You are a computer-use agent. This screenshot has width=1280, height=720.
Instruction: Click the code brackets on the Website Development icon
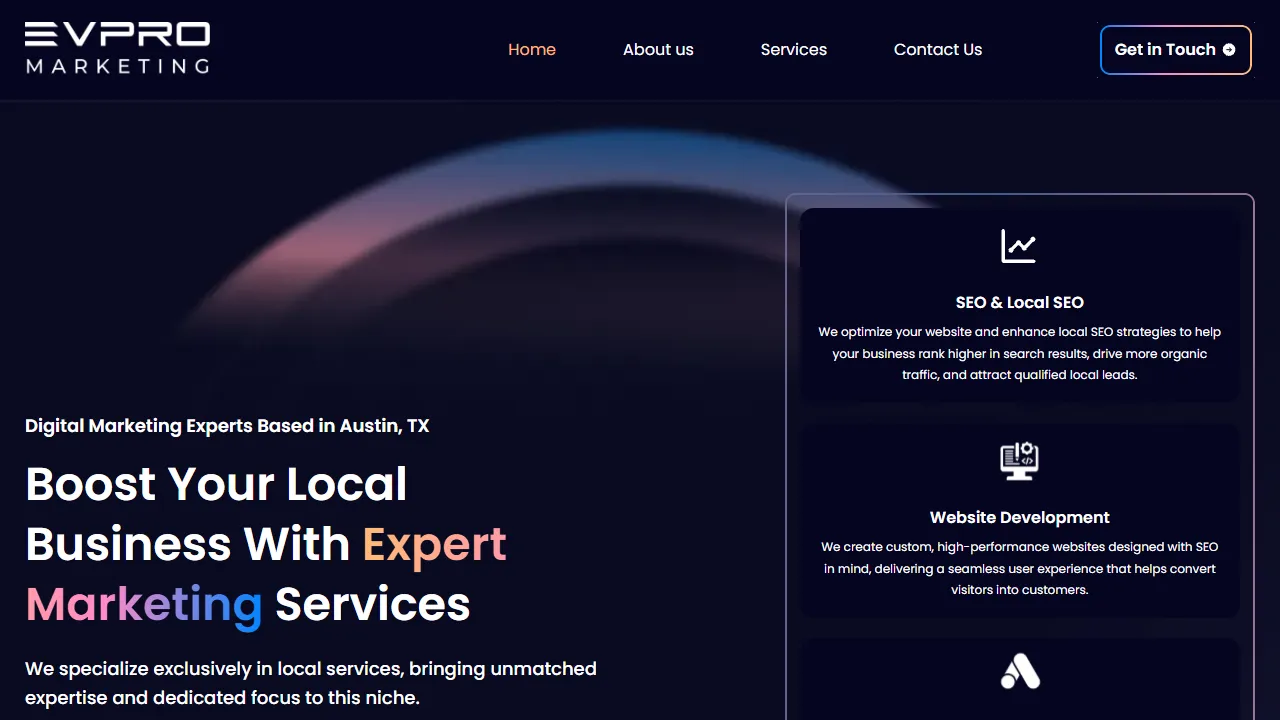[x=1027, y=460]
